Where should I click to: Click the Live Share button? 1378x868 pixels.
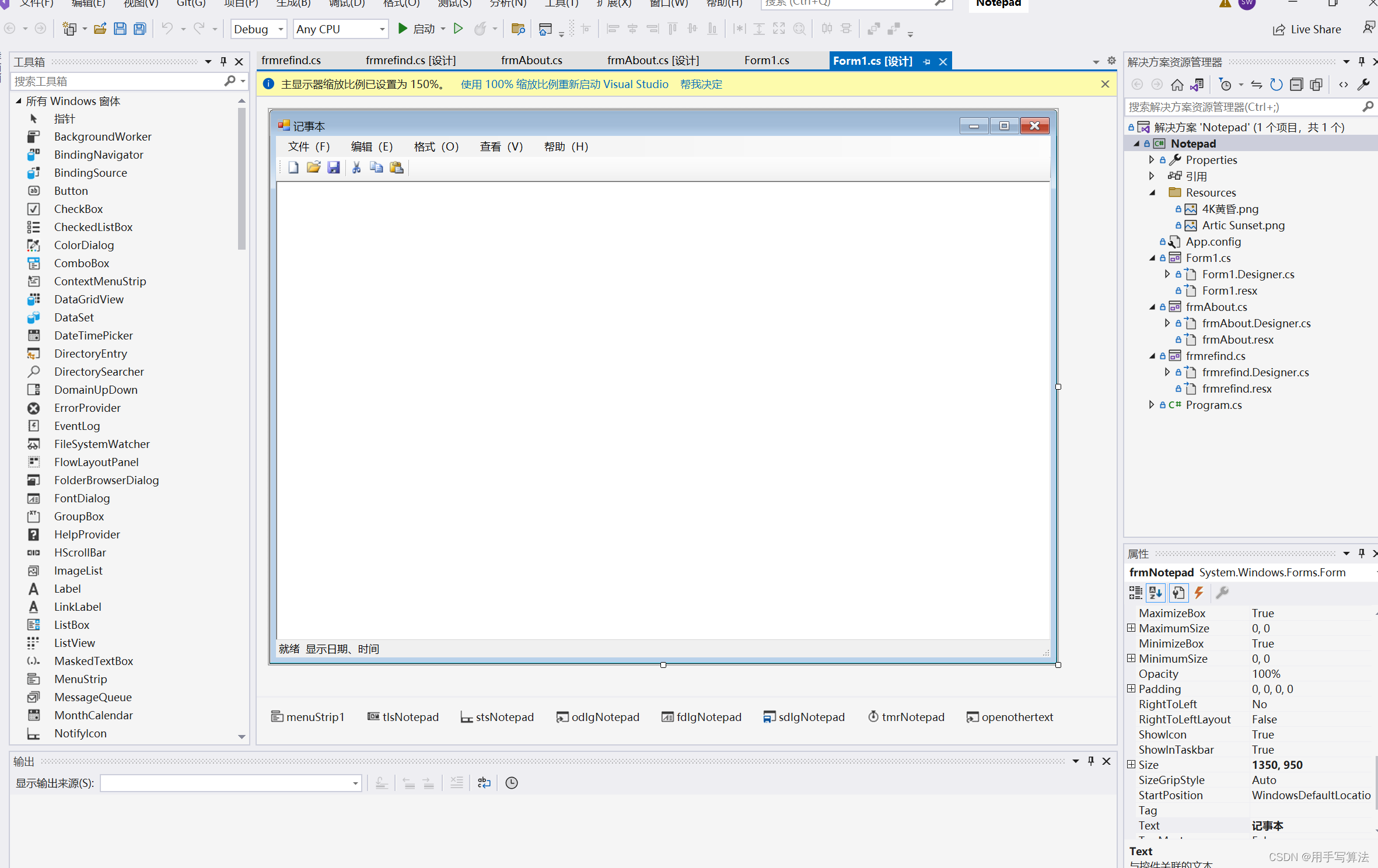1307,29
